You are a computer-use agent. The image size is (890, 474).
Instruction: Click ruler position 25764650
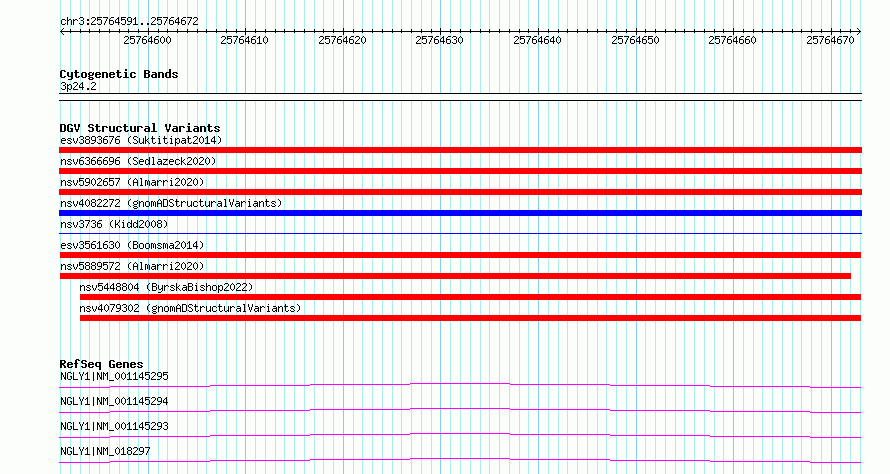pyautogui.click(x=635, y=40)
